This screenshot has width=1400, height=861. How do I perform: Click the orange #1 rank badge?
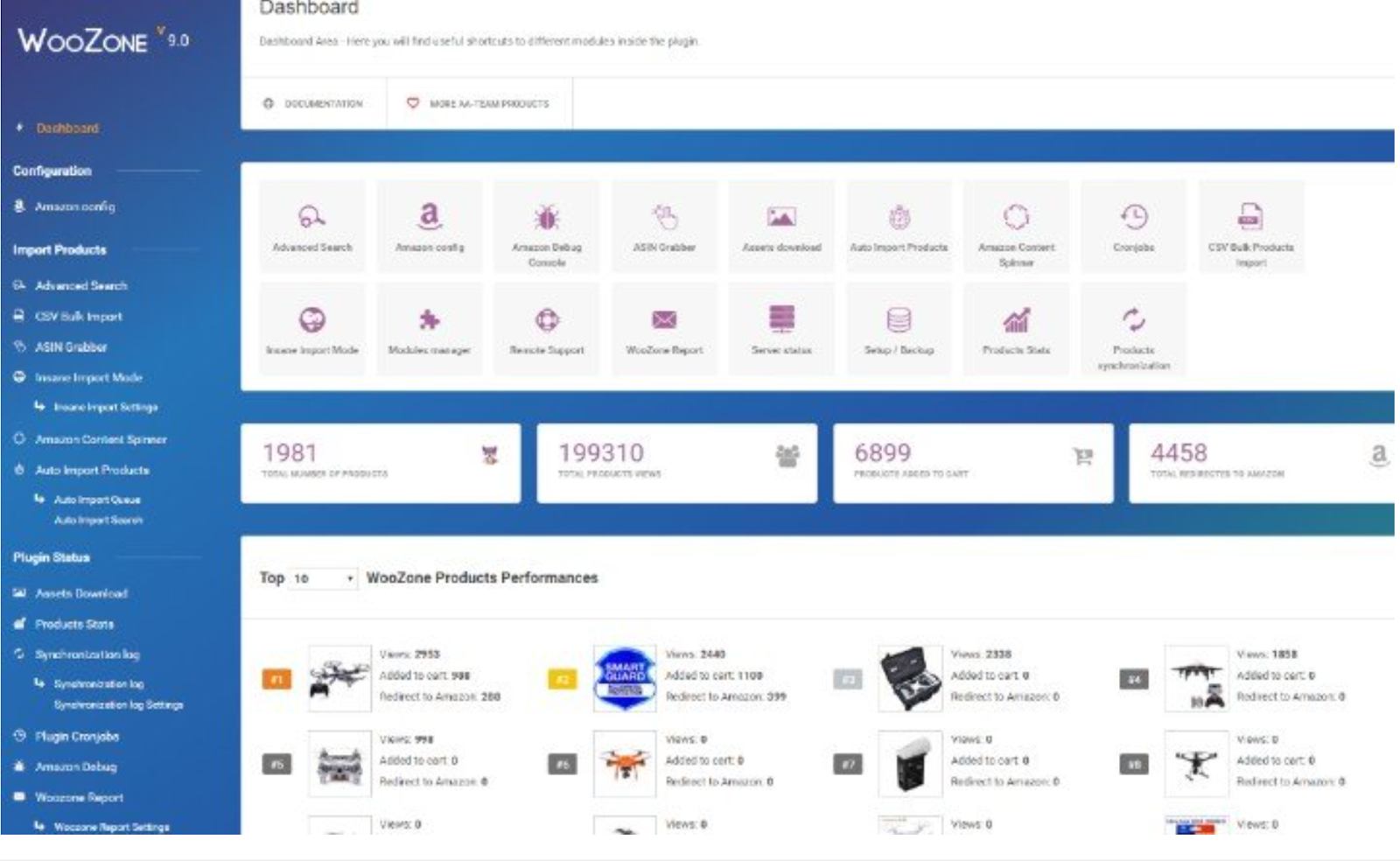[x=276, y=679]
